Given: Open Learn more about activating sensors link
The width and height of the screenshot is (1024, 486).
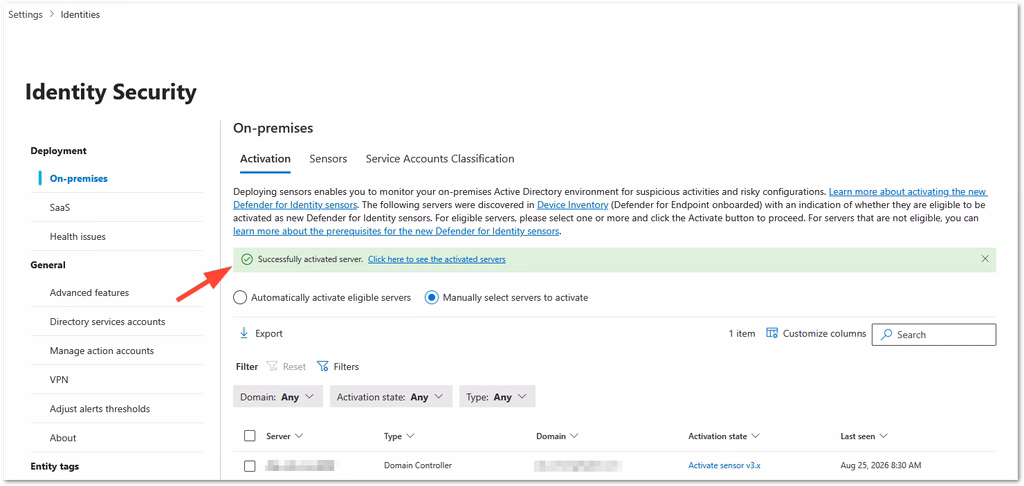Looking at the screenshot, I should click(908, 192).
